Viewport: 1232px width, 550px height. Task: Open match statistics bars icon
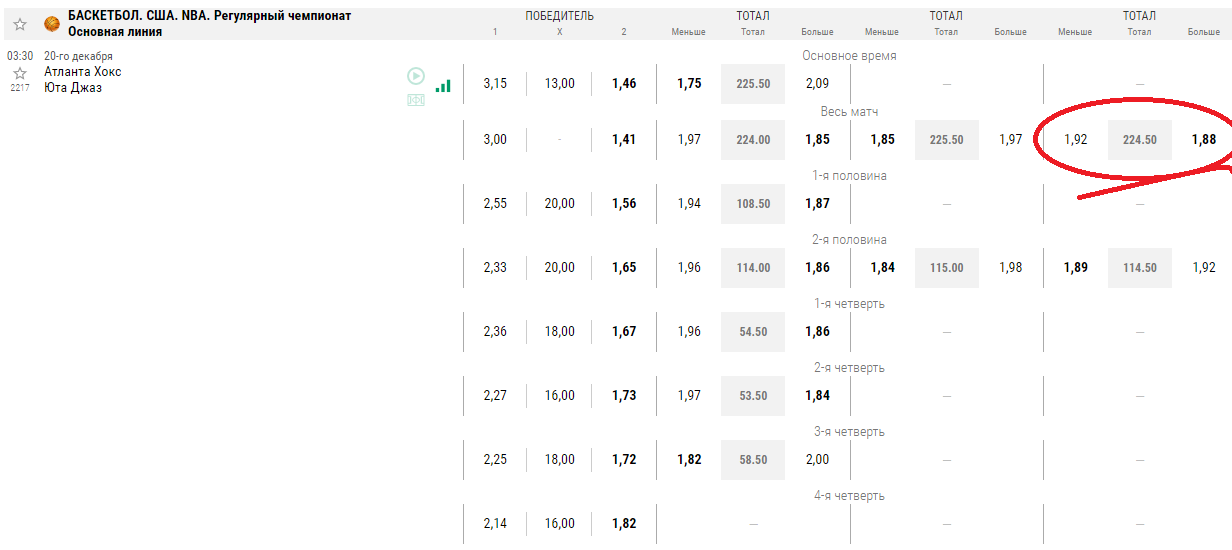443,87
